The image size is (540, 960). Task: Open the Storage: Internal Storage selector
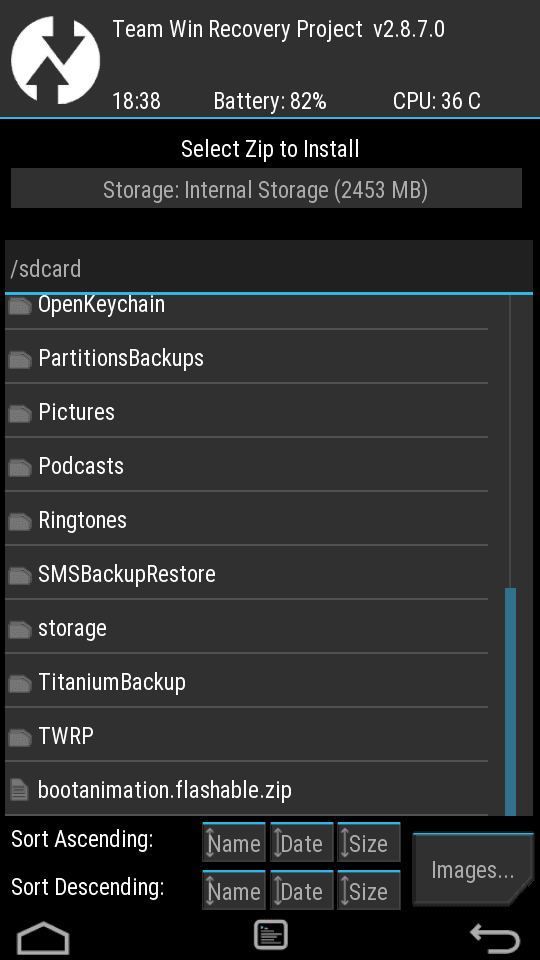[266, 189]
